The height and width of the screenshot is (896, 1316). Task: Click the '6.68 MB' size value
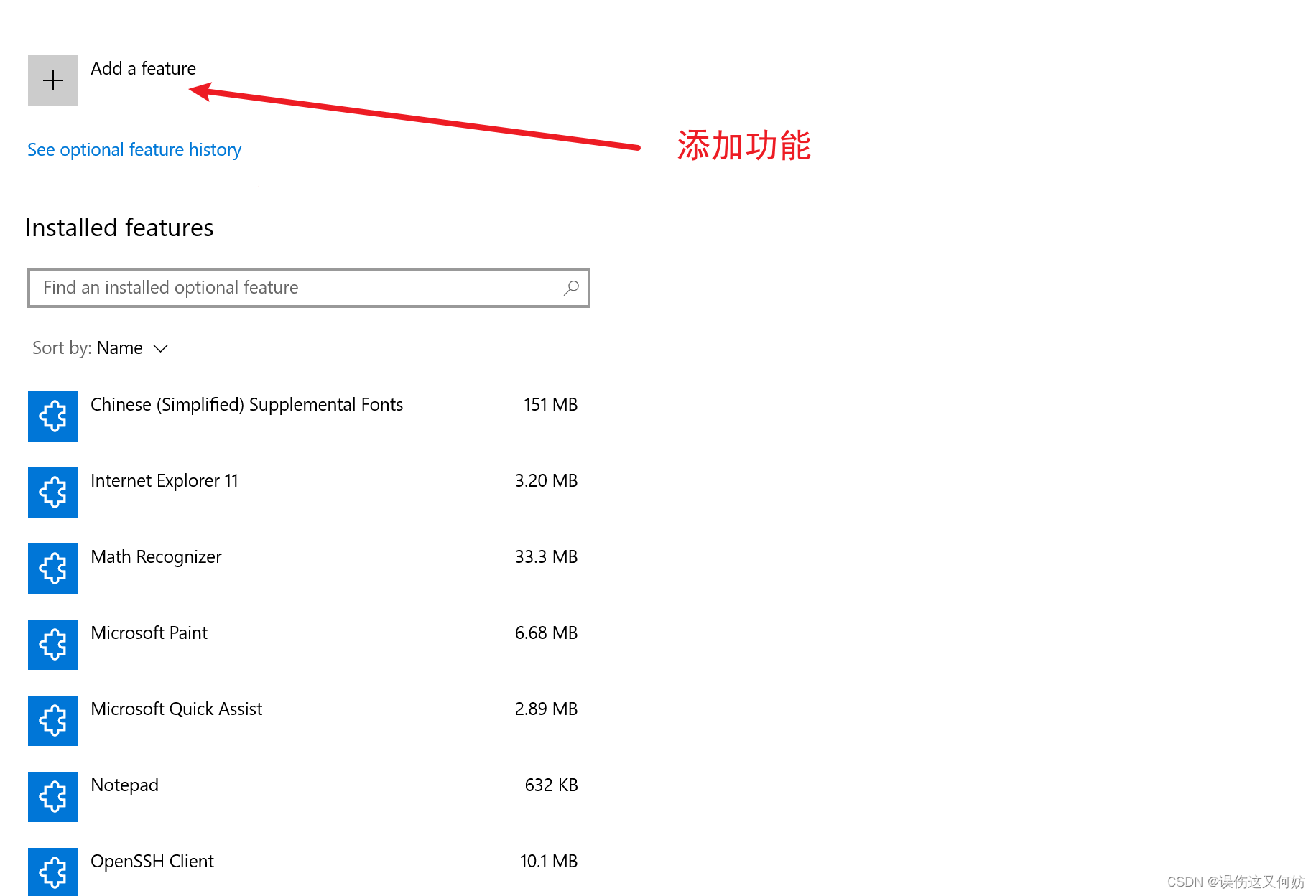[546, 633]
